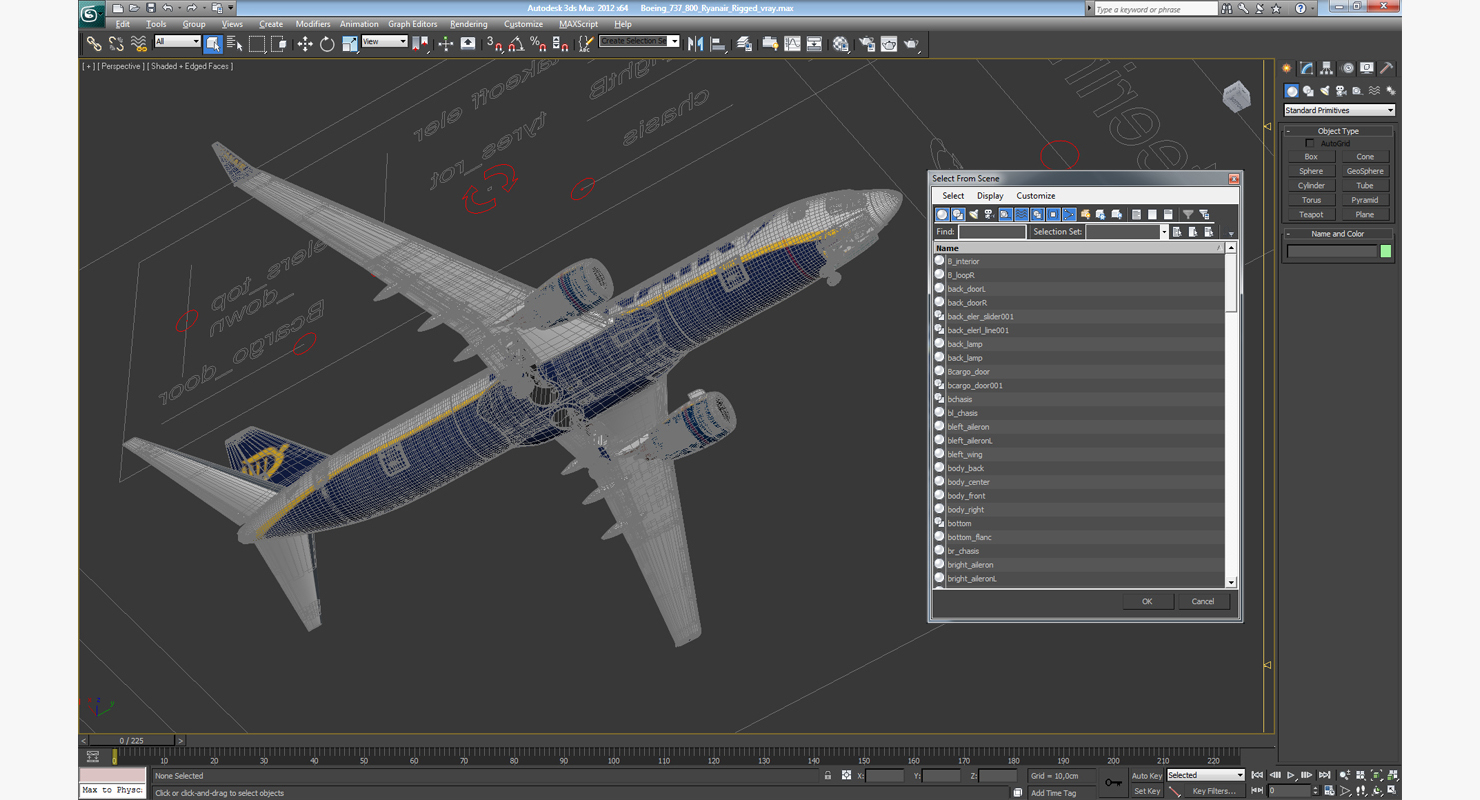Click the Percent Snap toggle icon

[x=538, y=44]
